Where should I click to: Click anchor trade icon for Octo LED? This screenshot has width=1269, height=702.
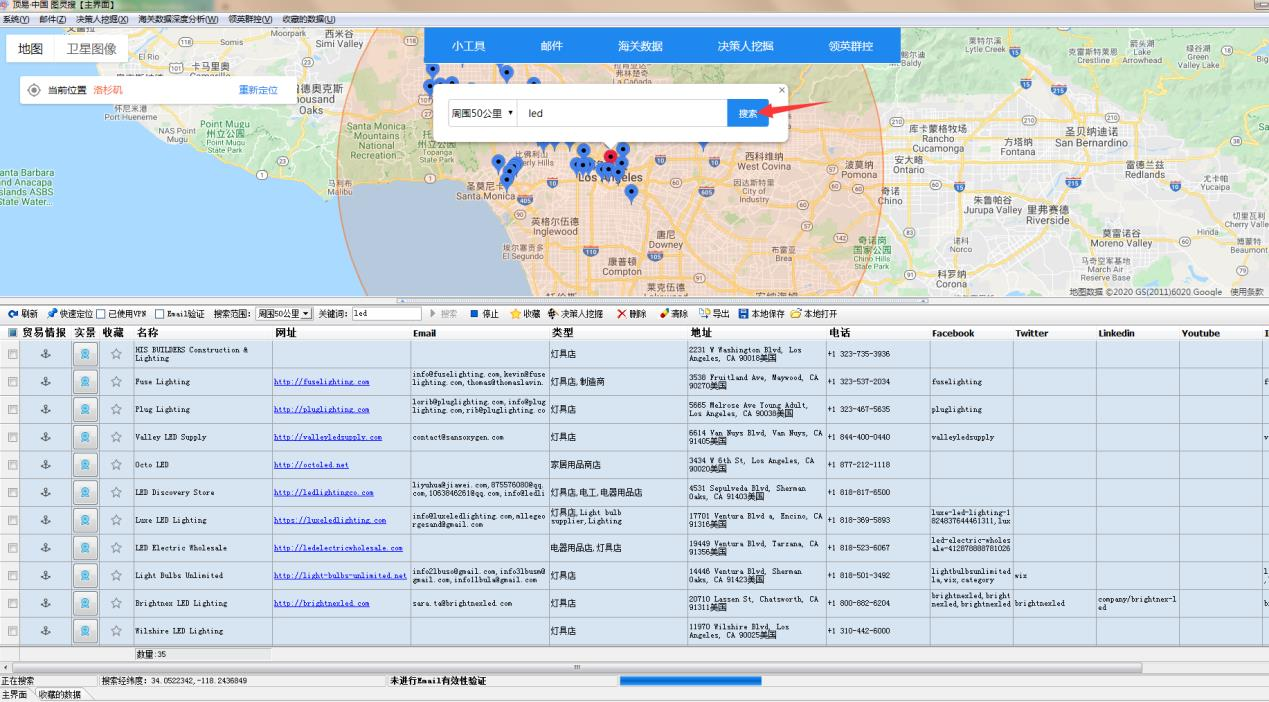click(x=44, y=465)
